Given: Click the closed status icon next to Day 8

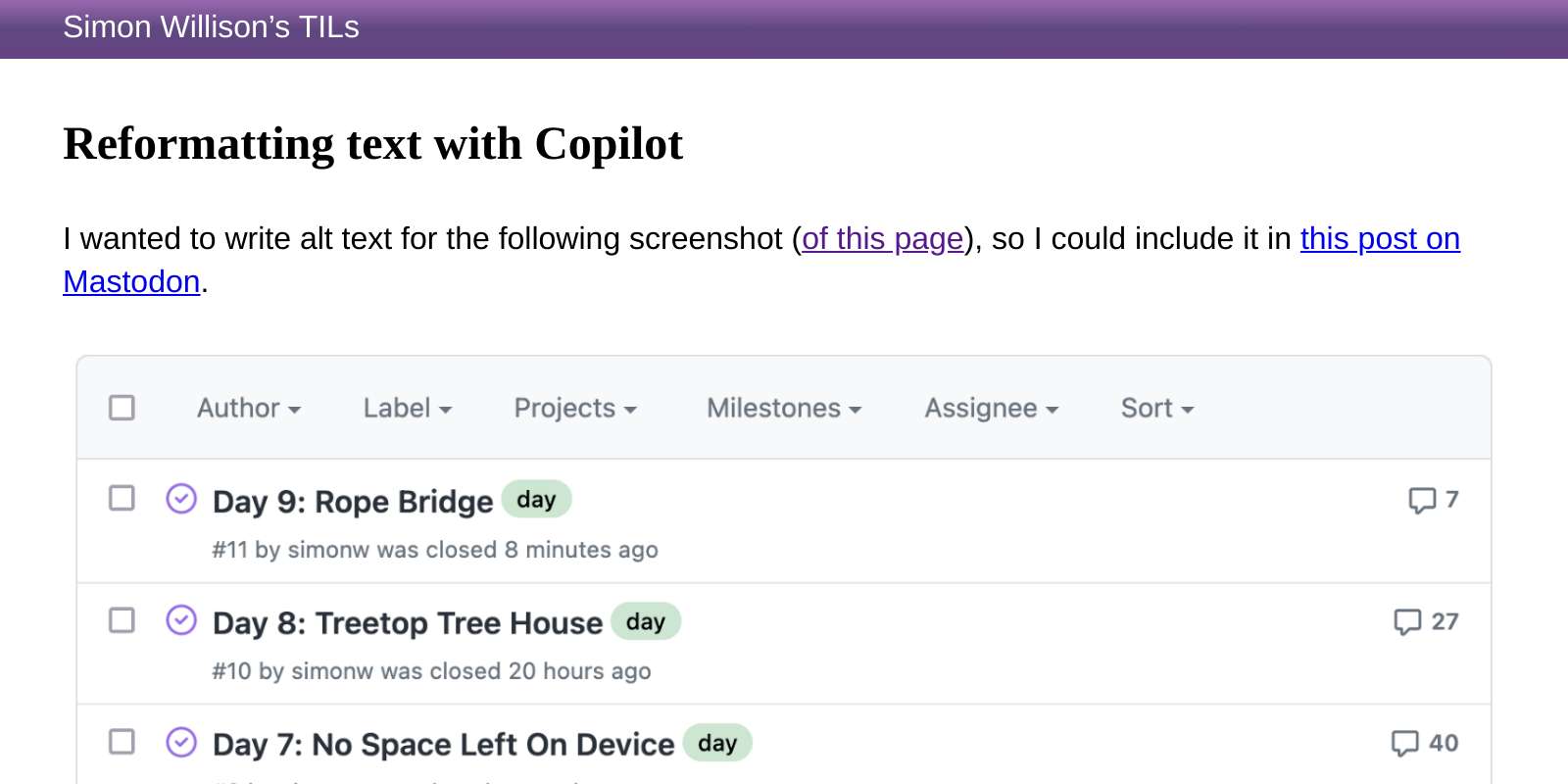Looking at the screenshot, I should [x=182, y=620].
